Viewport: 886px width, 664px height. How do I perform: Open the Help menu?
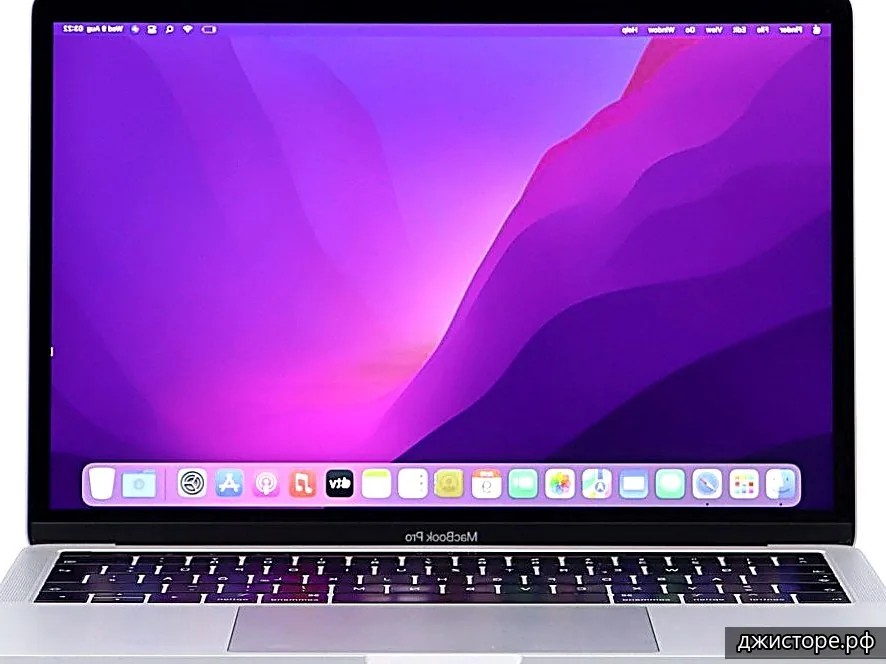point(629,30)
